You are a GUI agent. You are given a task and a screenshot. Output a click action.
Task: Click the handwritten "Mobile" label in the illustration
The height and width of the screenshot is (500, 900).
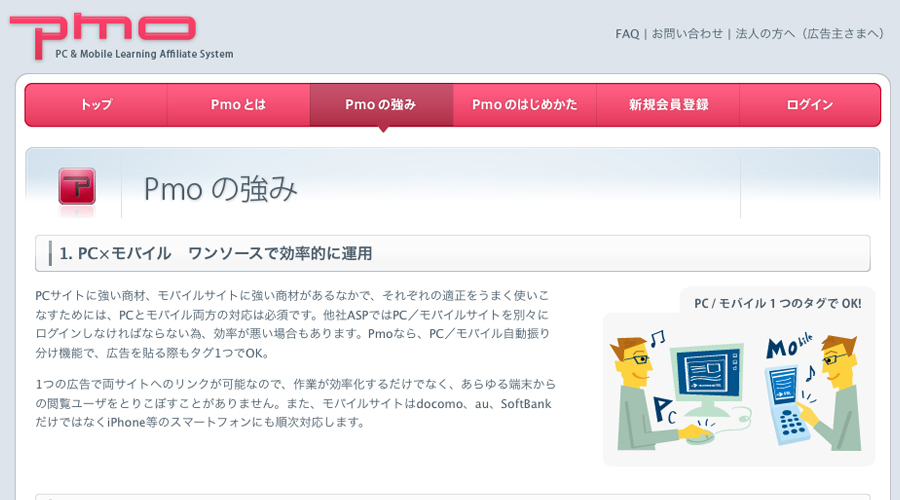[x=790, y=347]
